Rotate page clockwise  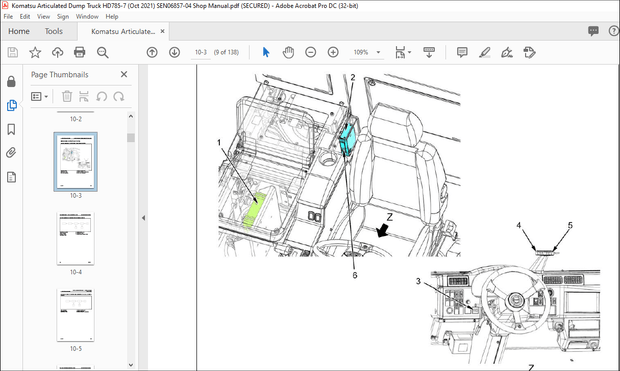tap(119, 96)
